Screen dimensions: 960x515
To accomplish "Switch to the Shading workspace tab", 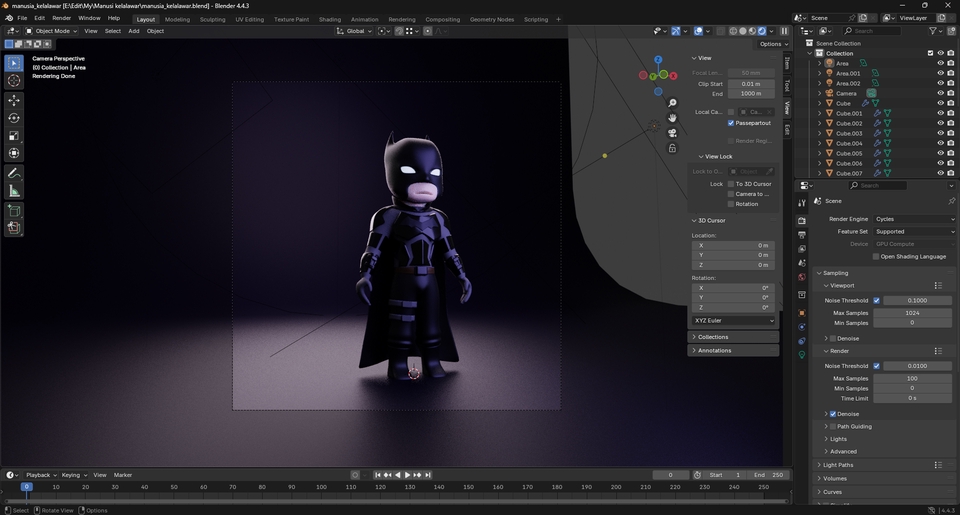I will 329,19.
